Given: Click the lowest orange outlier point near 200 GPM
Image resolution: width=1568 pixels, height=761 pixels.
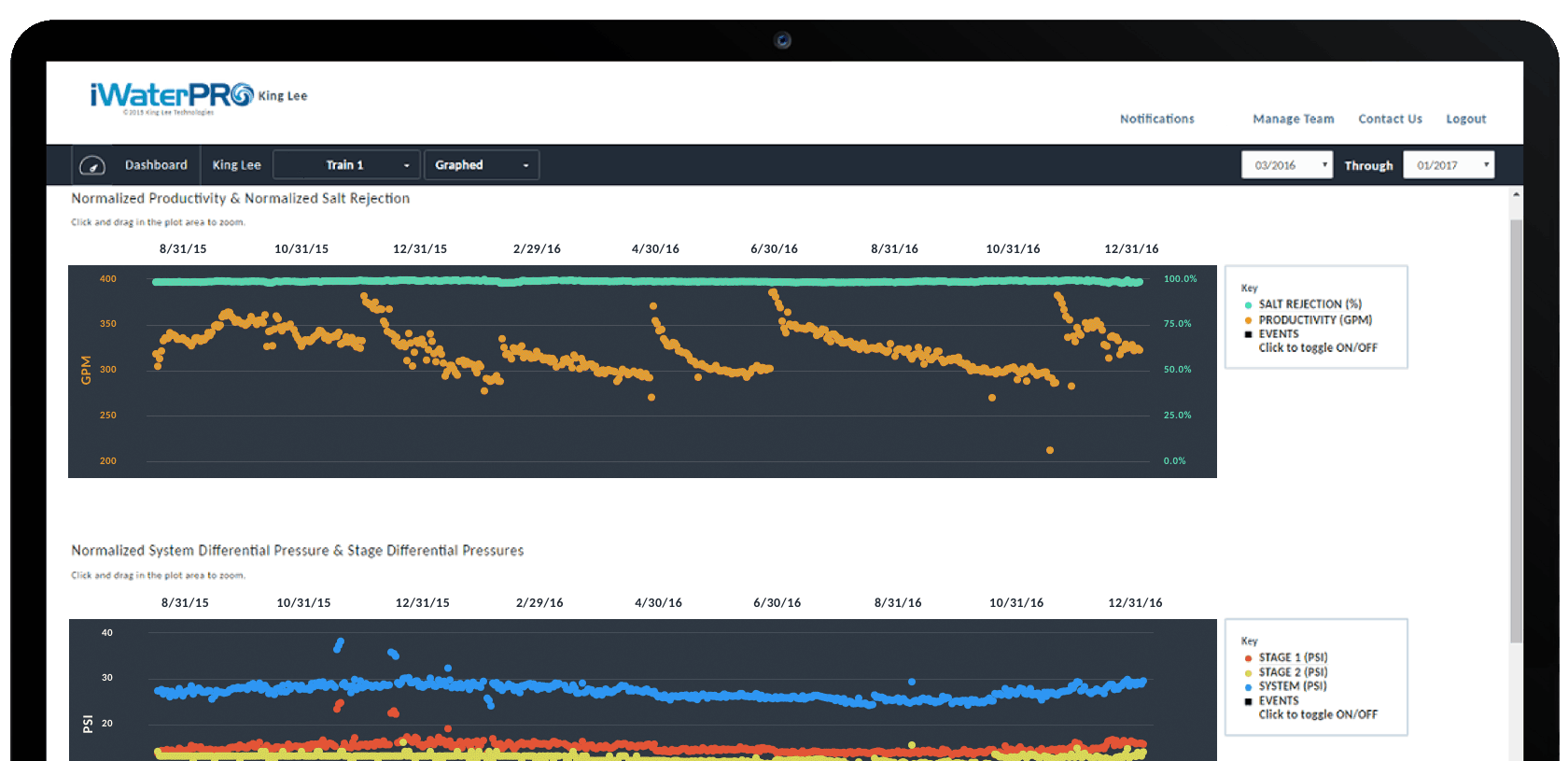Looking at the screenshot, I should pyautogui.click(x=1050, y=450).
